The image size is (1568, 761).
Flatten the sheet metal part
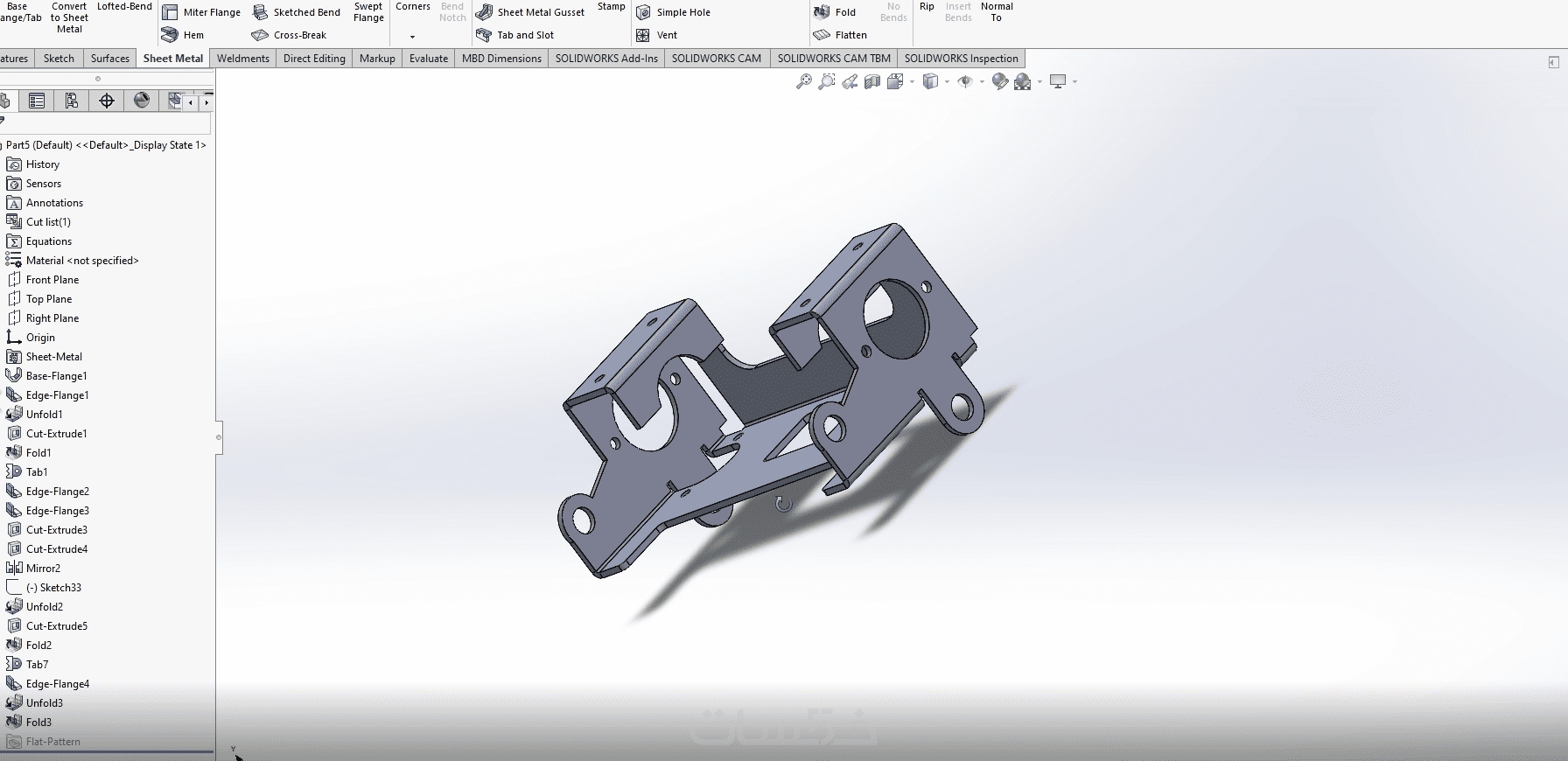tap(840, 35)
